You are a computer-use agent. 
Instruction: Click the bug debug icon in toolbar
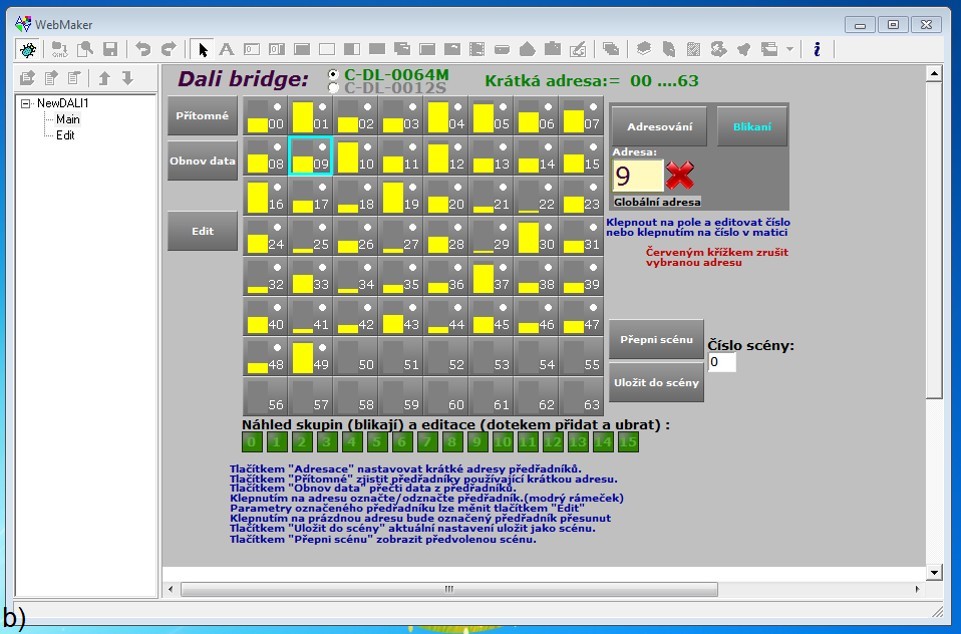28,49
